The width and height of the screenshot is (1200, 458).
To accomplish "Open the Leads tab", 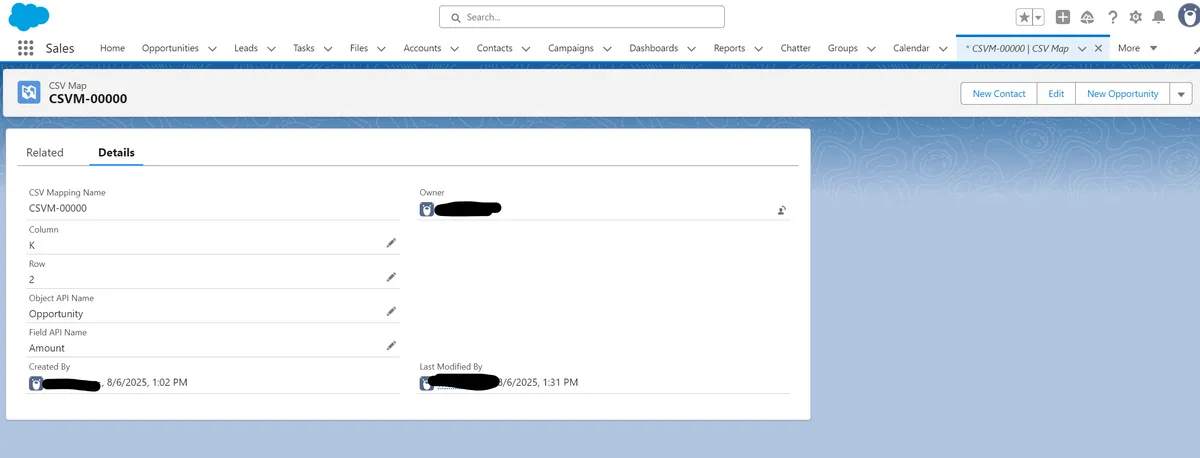I will click(246, 48).
